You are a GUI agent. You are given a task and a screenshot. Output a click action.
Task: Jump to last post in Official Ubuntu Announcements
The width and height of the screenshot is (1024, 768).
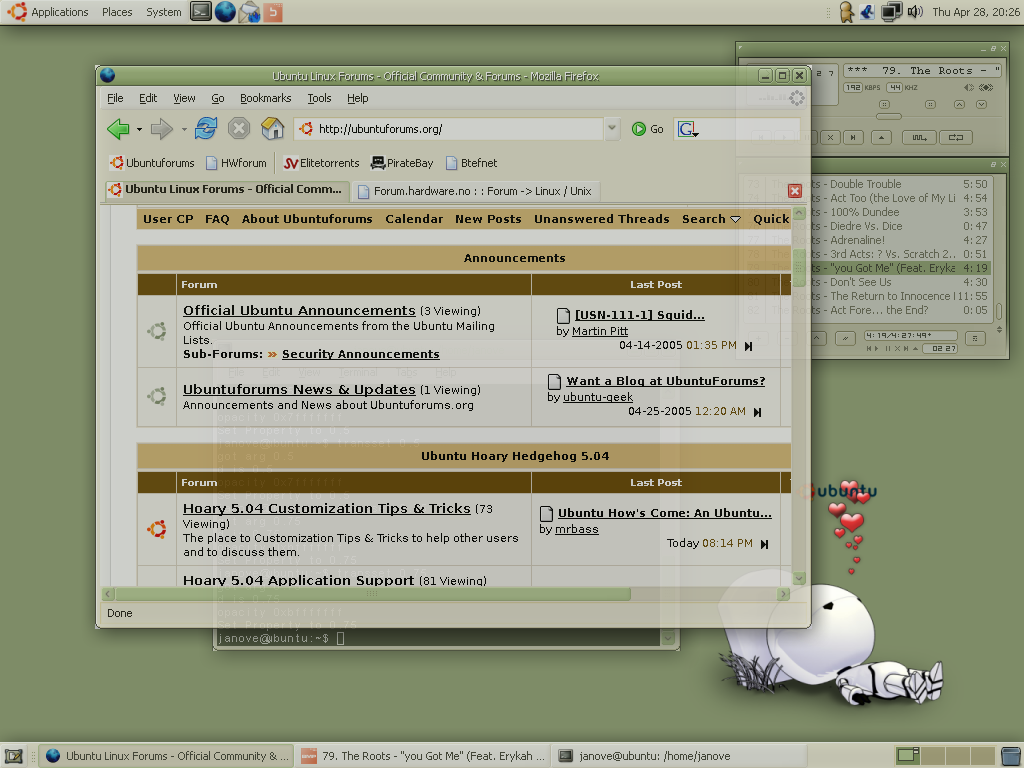click(748, 346)
